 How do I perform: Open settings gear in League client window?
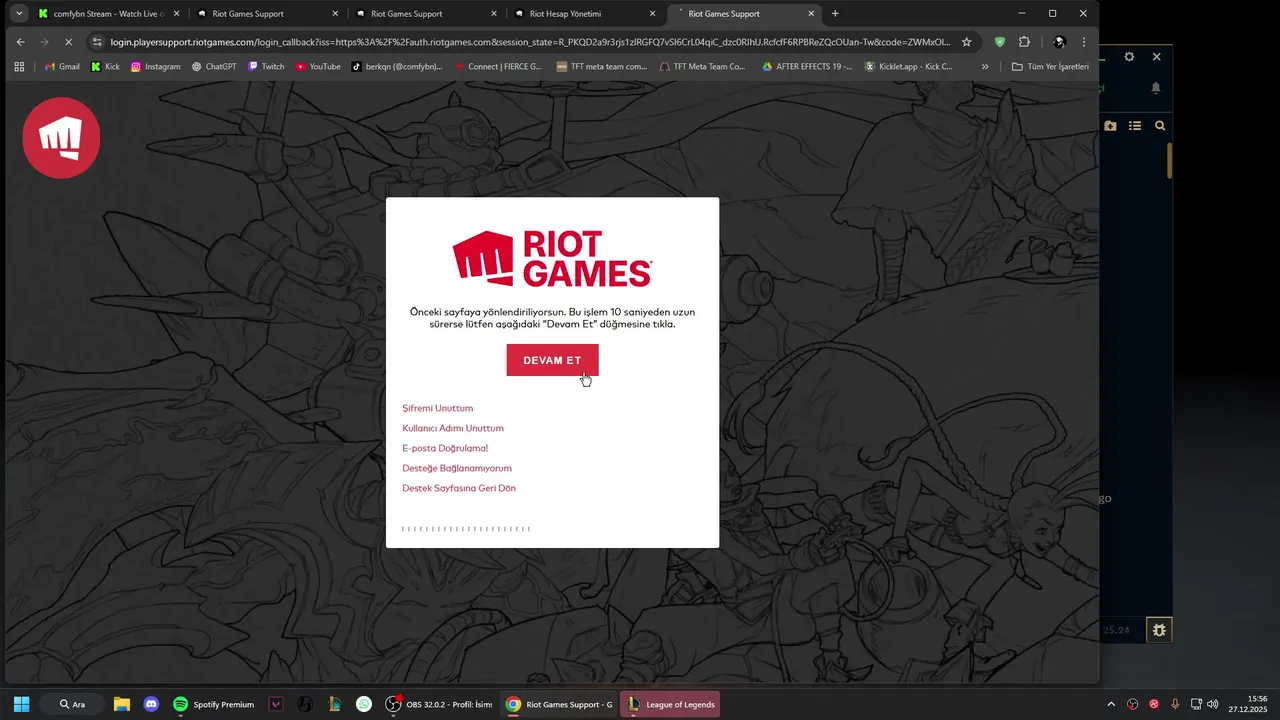click(x=1129, y=57)
